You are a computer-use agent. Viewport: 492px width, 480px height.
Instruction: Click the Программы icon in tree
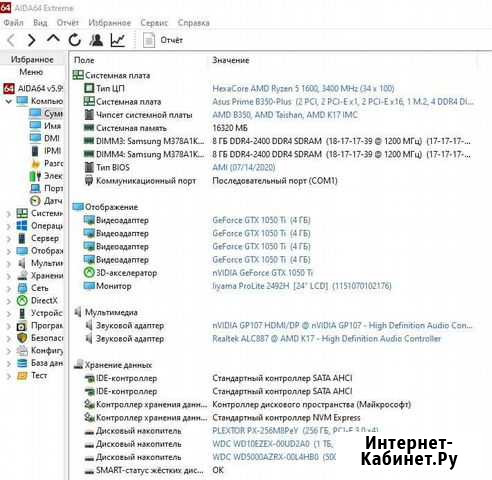pyautogui.click(x=22, y=326)
